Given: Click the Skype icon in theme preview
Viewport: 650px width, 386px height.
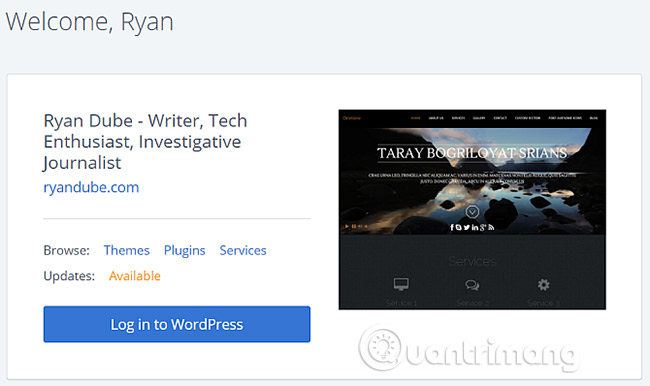Looking at the screenshot, I should click(x=458, y=227).
